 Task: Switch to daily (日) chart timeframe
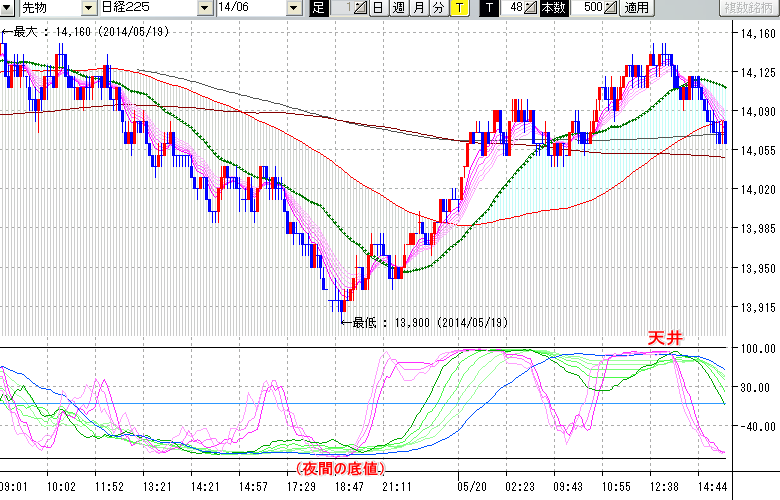pyautogui.click(x=378, y=8)
